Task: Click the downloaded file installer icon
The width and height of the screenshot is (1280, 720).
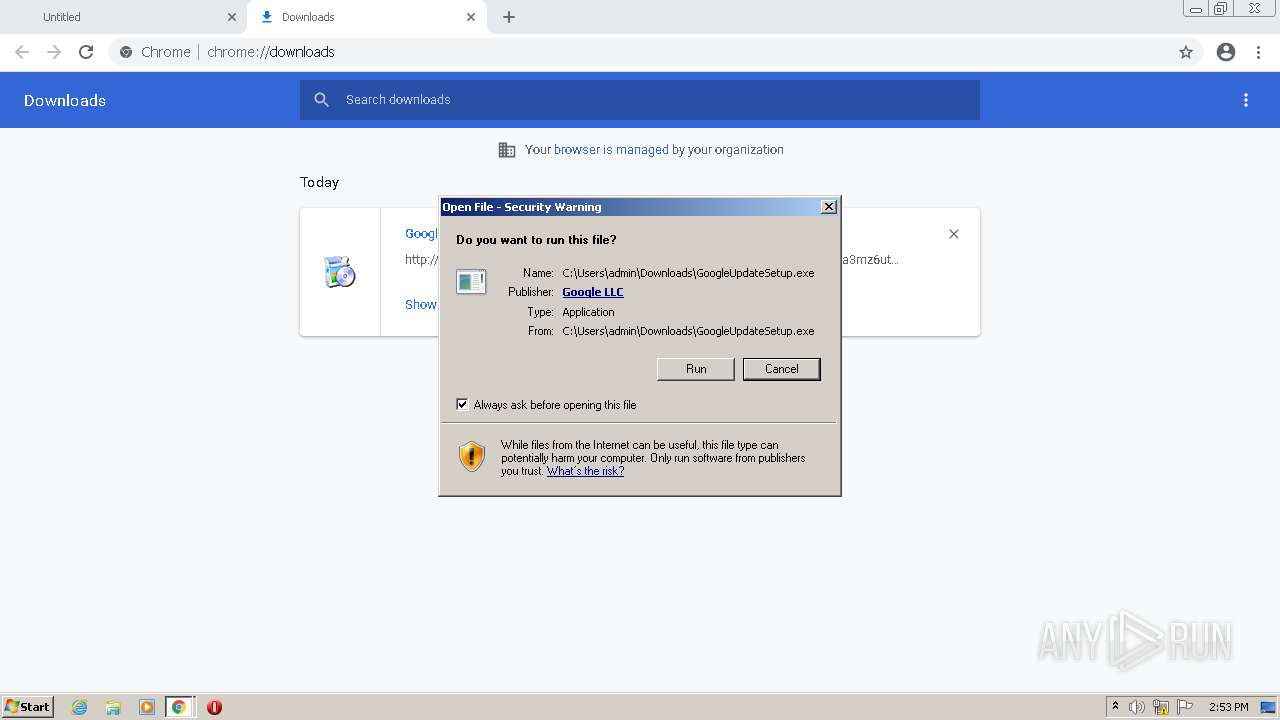Action: [x=340, y=272]
